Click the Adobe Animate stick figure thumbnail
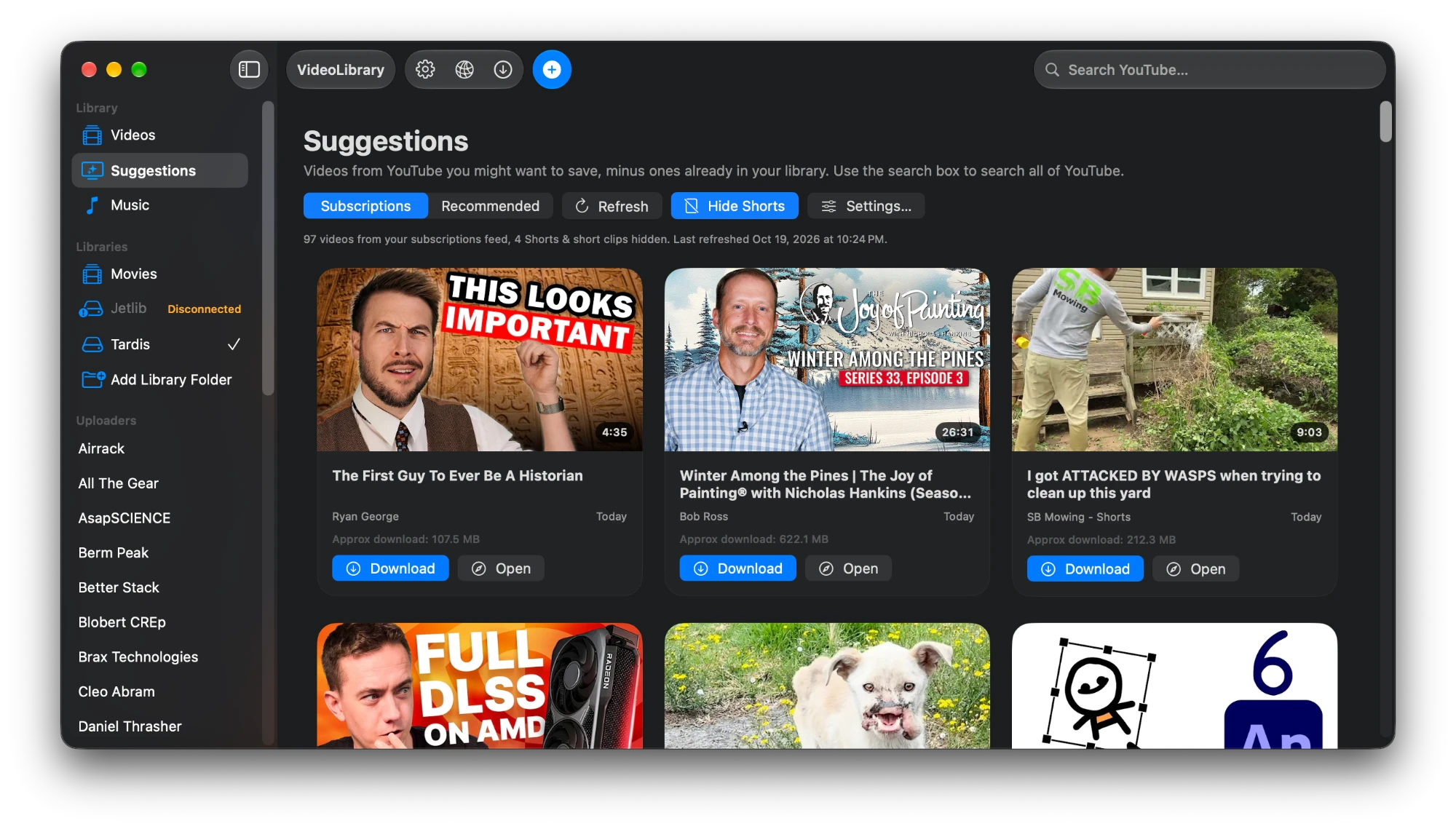Image resolution: width=1456 pixels, height=829 pixels. (1174, 686)
